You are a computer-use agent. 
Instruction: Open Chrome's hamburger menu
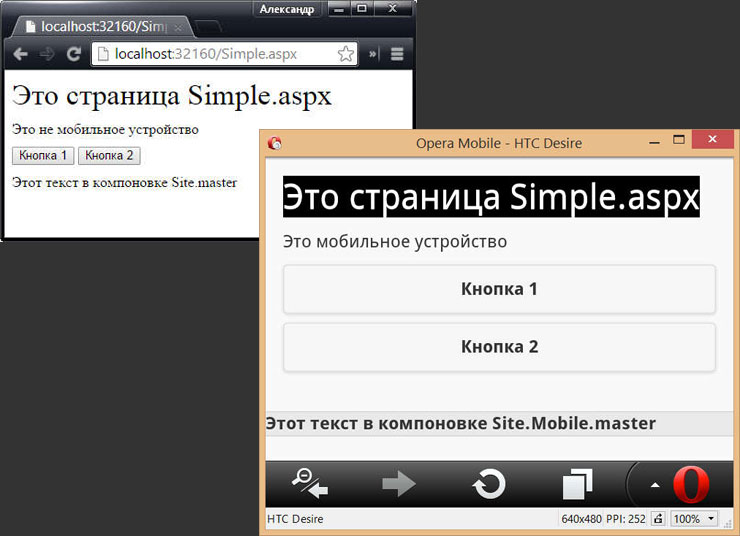(397, 54)
